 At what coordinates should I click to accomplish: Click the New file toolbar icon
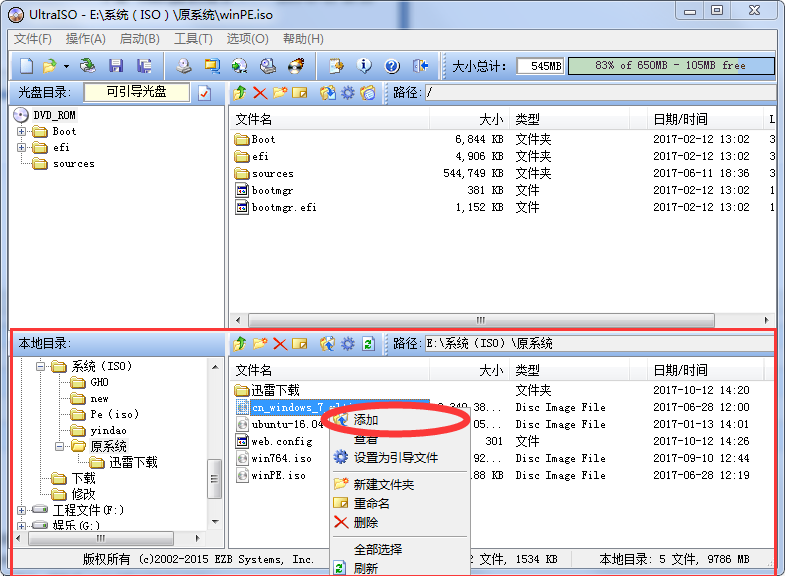pos(26,66)
